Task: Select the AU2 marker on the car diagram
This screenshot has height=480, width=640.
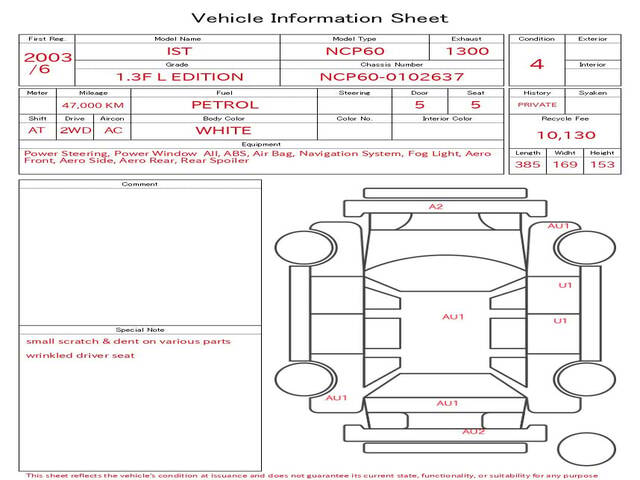Action: 473,431
